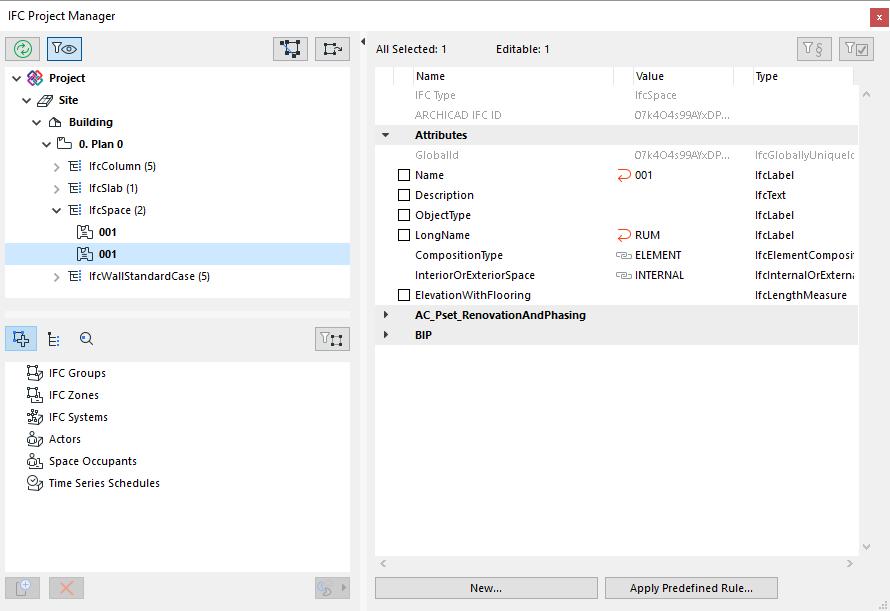Select the highlighted second 001 space item
Screen dimensions: 890x611
(x=177, y=254)
